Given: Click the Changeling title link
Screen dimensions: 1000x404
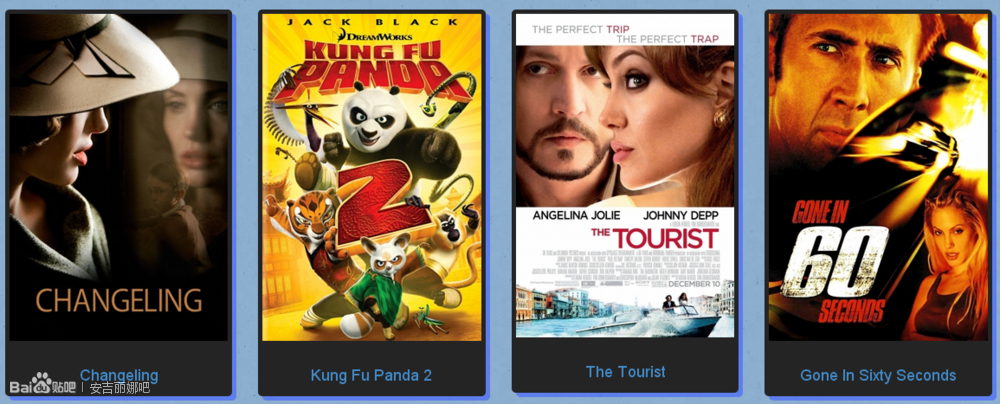Looking at the screenshot, I should (119, 375).
